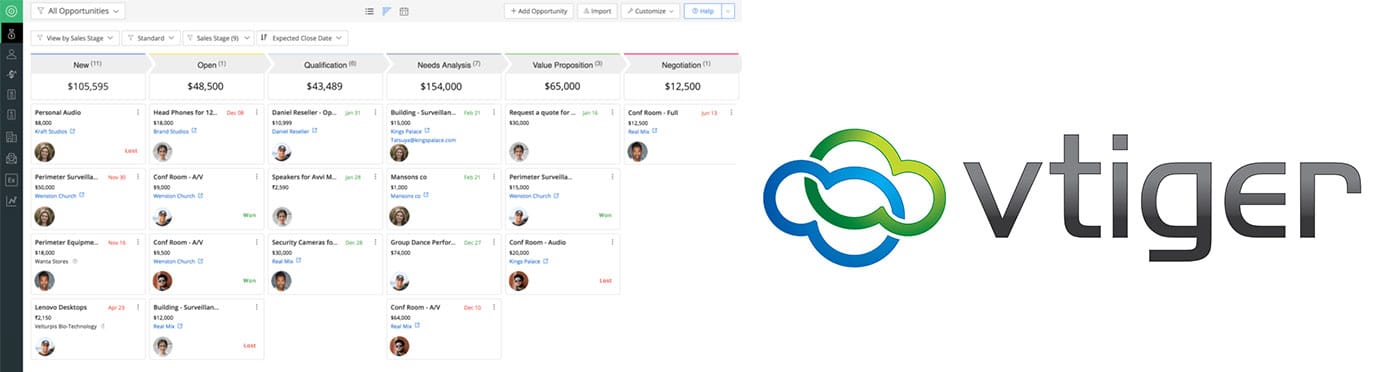Open the View by Sales Stage dropdown

click(x=75, y=38)
